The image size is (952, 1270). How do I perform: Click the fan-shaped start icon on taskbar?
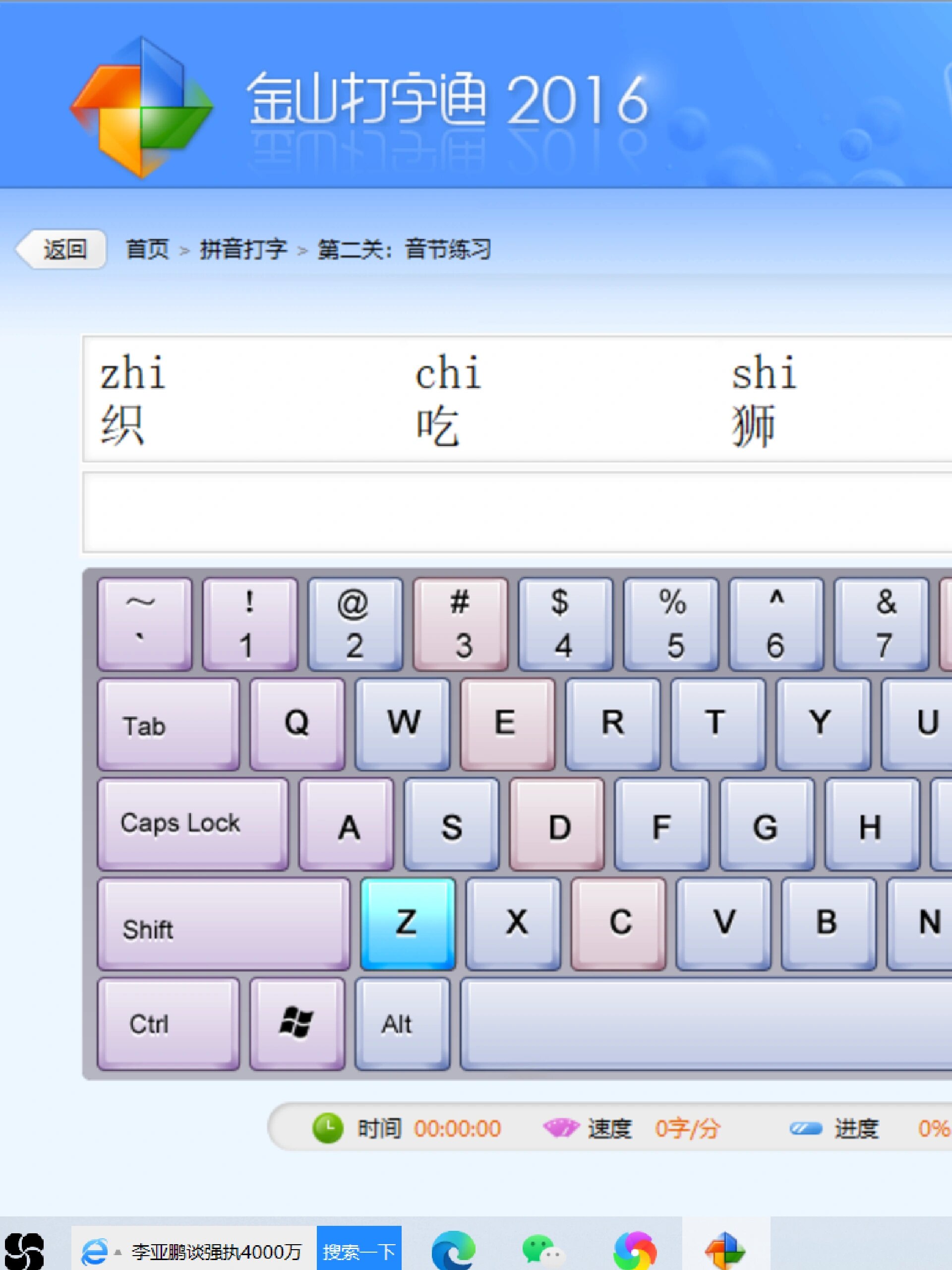coord(24,1251)
